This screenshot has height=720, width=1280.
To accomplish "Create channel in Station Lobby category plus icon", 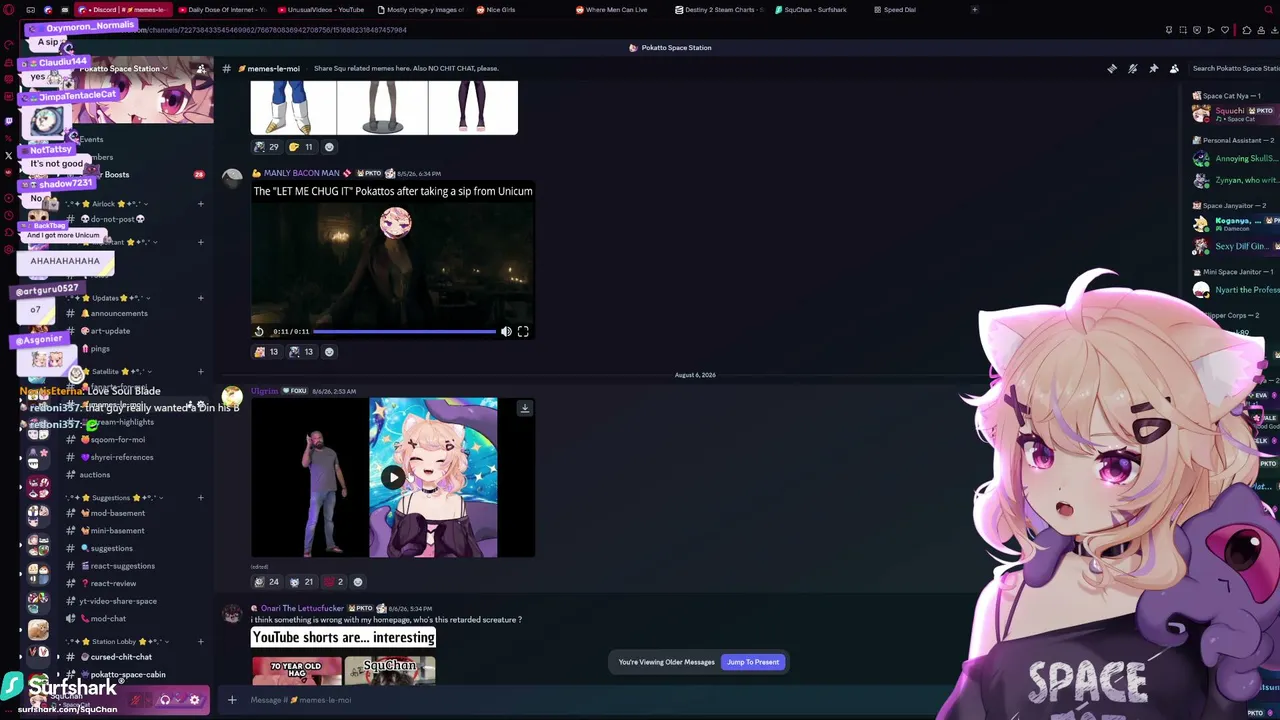I will point(200,641).
